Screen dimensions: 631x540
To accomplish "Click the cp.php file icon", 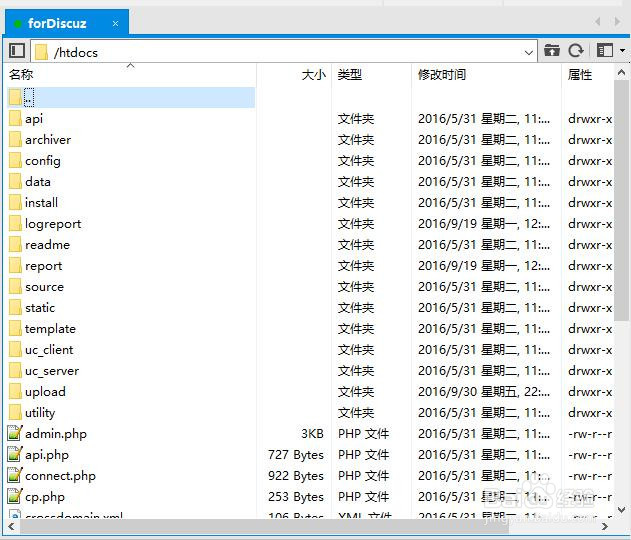I will point(15,497).
